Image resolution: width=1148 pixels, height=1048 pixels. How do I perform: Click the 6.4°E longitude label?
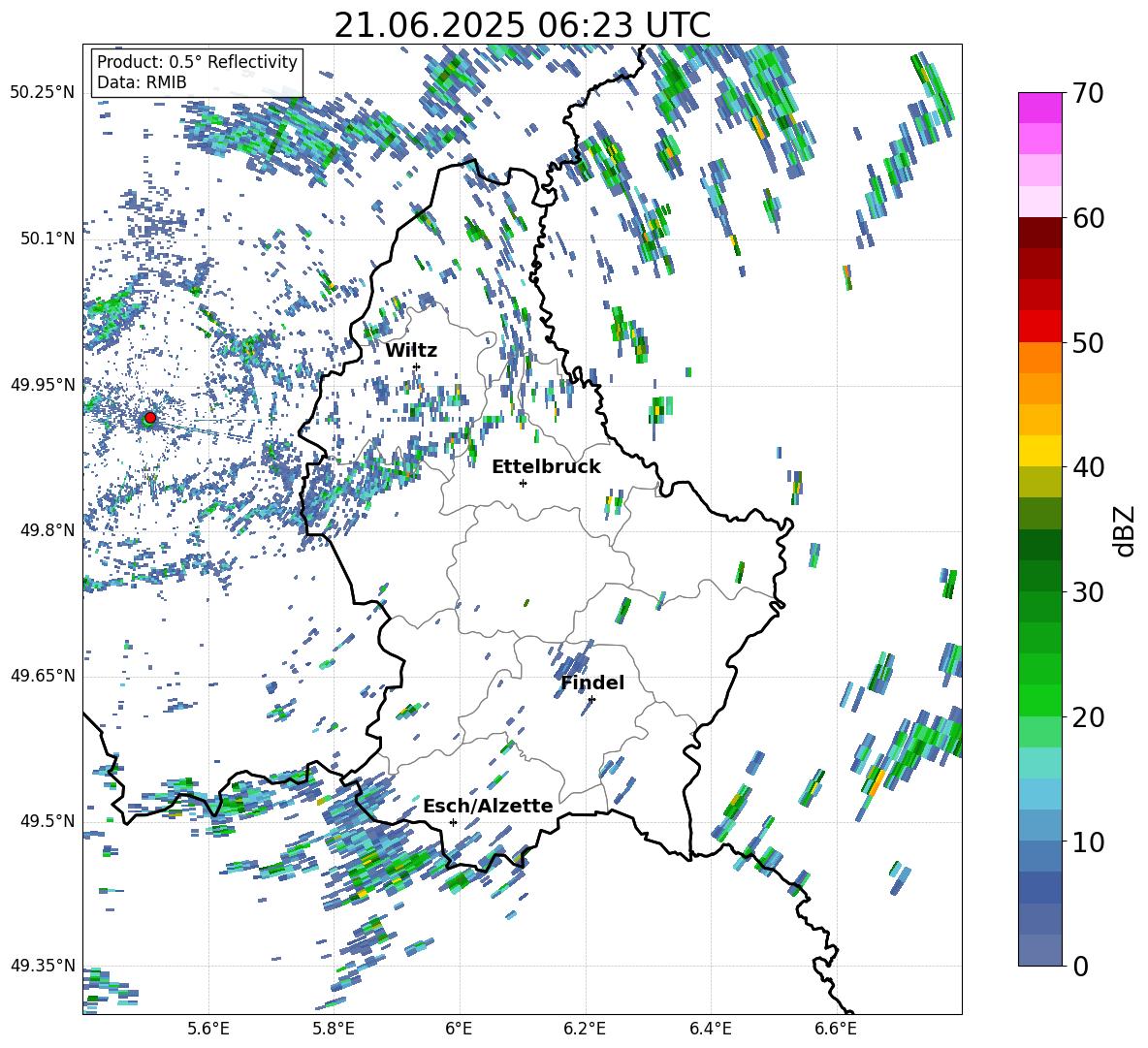point(711,1029)
